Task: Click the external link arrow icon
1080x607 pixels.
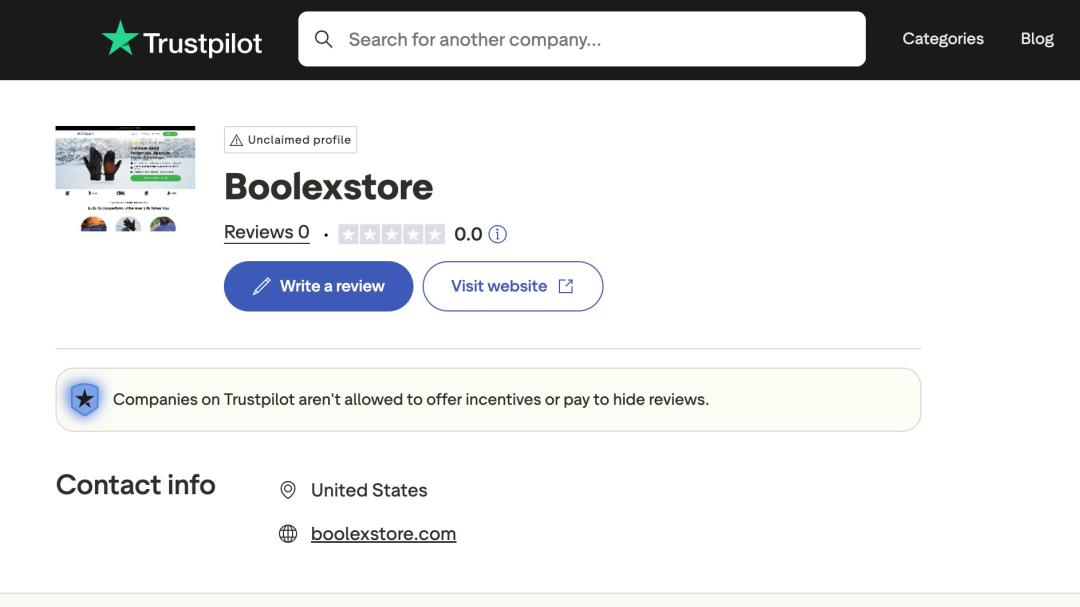Action: coord(566,286)
